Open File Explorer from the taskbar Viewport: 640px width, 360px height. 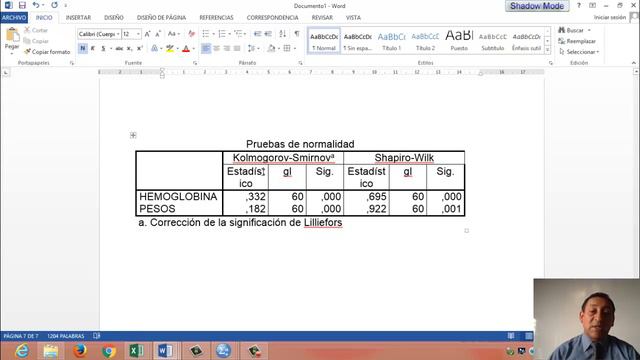tap(51, 351)
